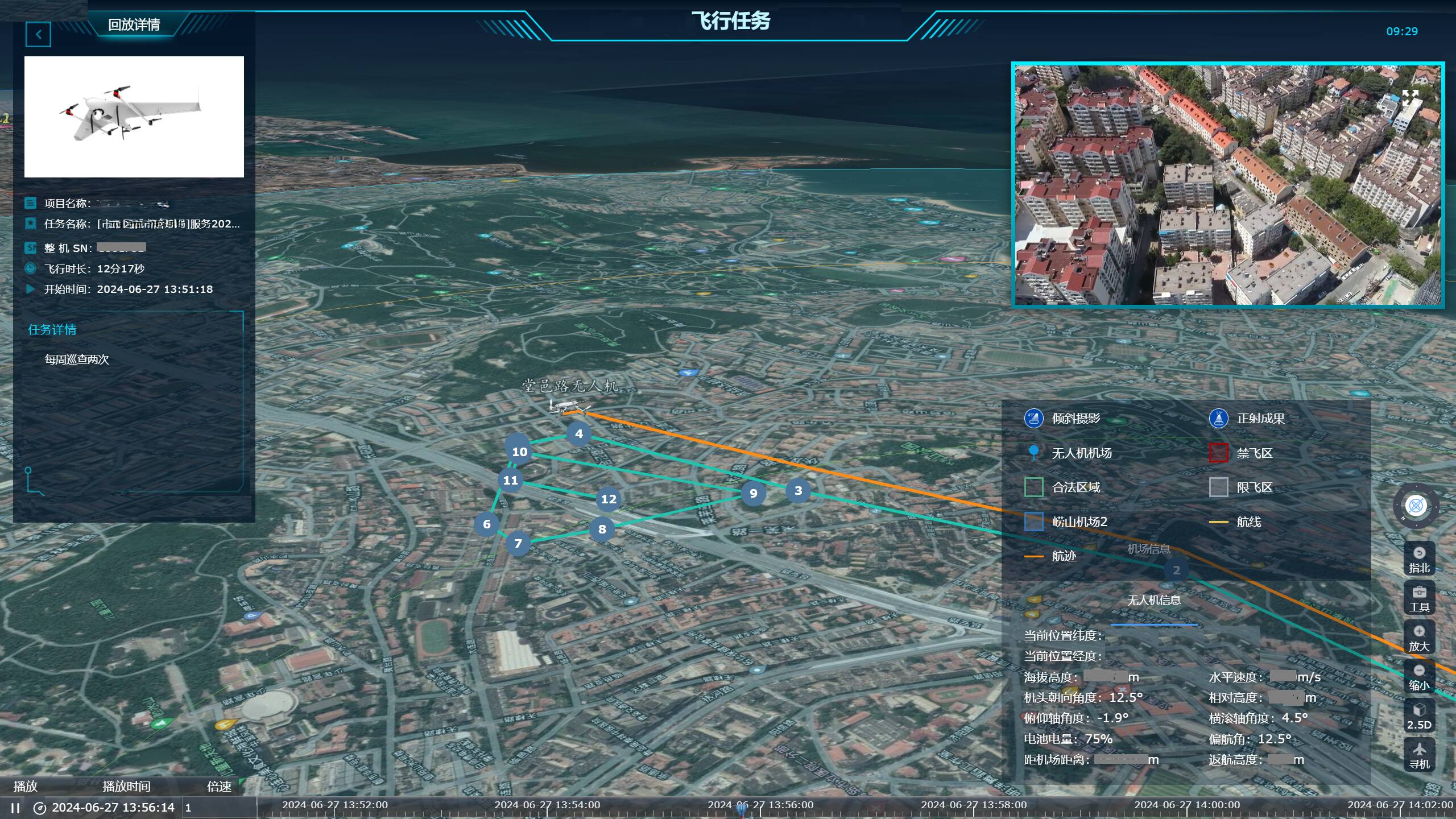This screenshot has width=1456, height=819.
Task: Switch the map to 2.5D view
Action: point(1418,717)
